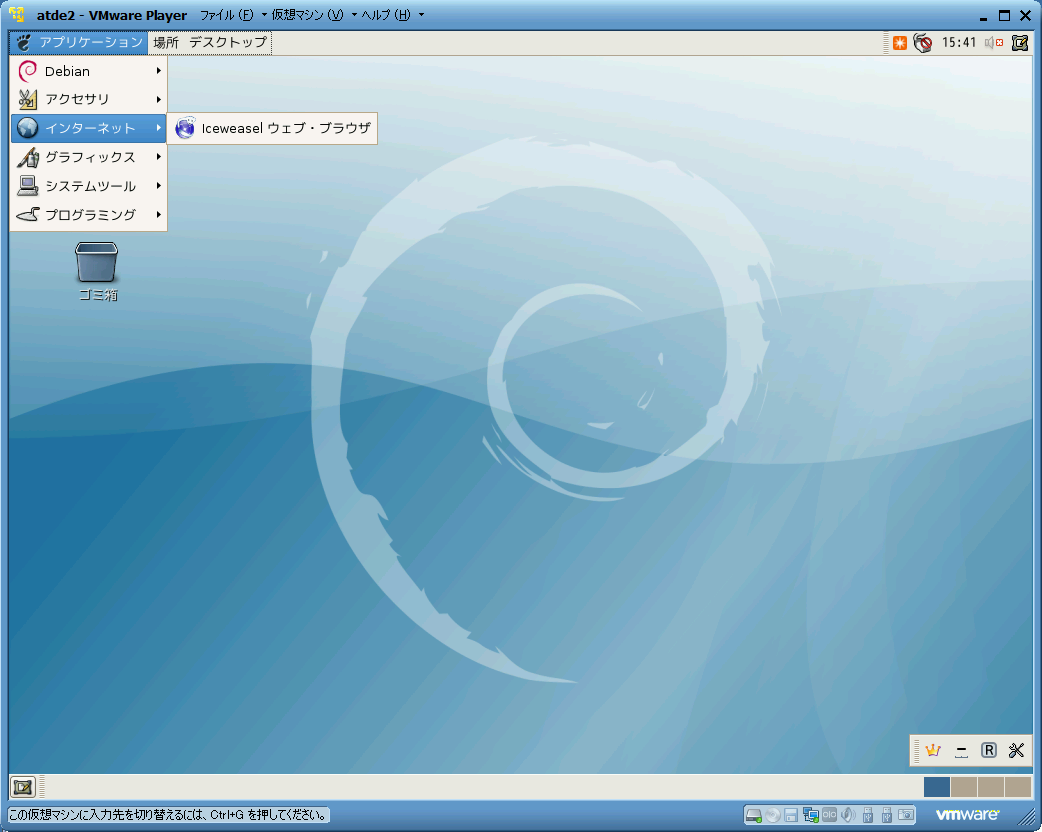The width and height of the screenshot is (1042, 832).
Task: Open the デスクトップ menu in the panel
Action: tap(228, 43)
